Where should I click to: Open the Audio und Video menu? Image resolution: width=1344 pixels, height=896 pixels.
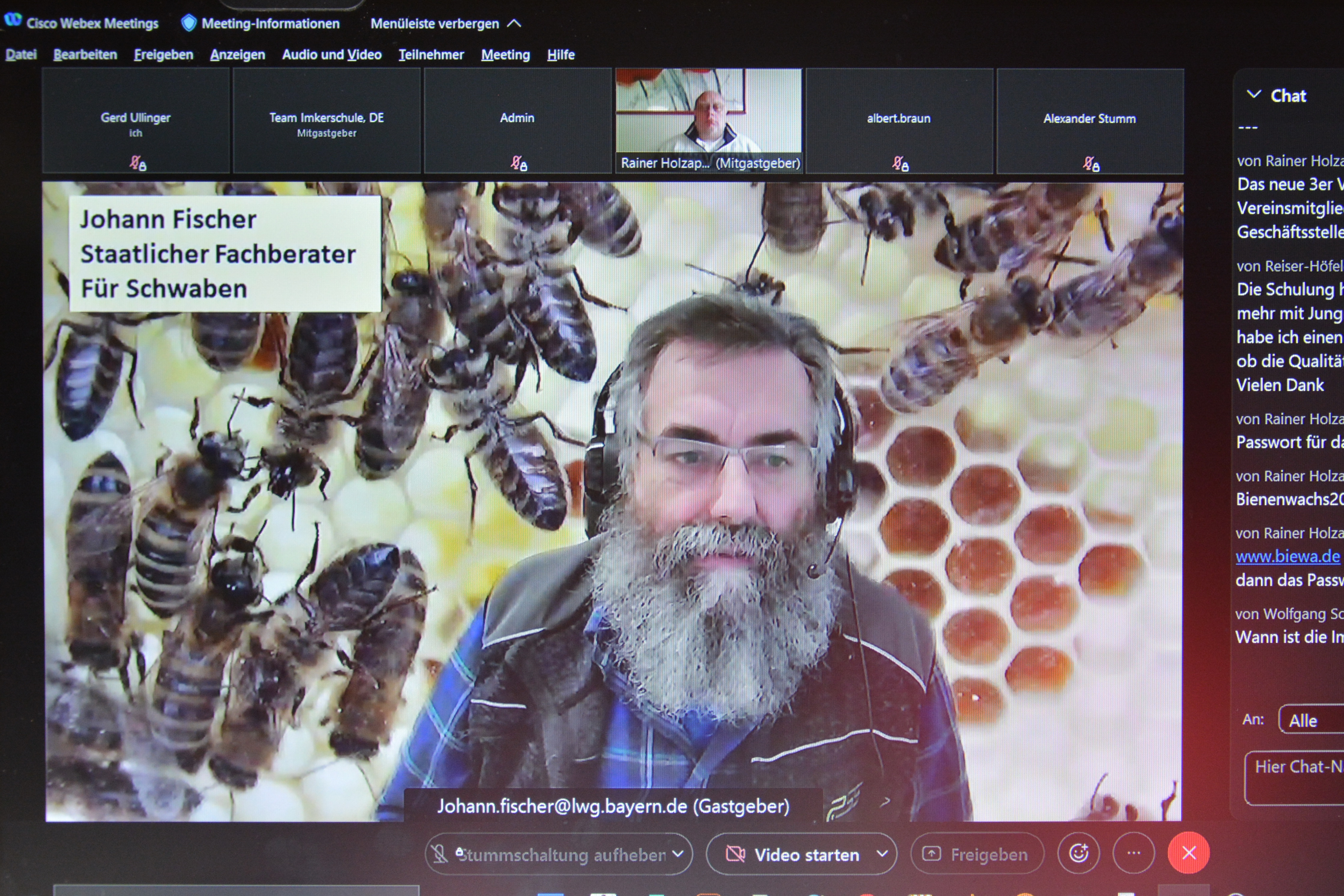pyautogui.click(x=332, y=55)
